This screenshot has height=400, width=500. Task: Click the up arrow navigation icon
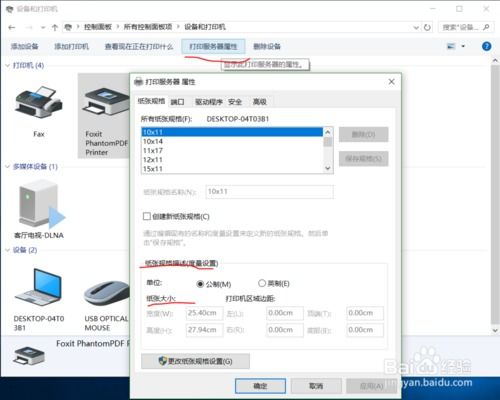click(55, 27)
